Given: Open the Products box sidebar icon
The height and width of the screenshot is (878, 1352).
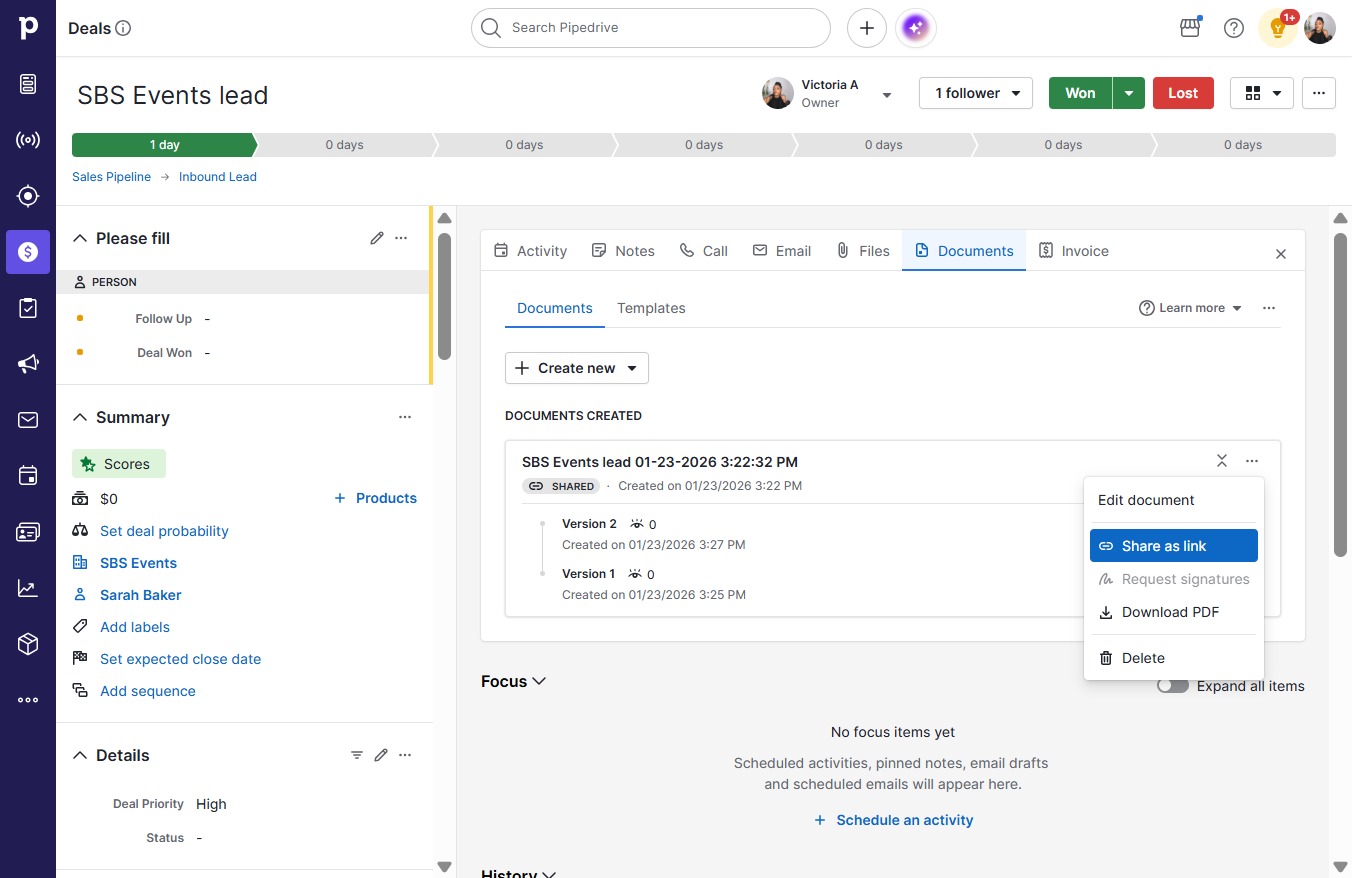Looking at the screenshot, I should pos(28,644).
